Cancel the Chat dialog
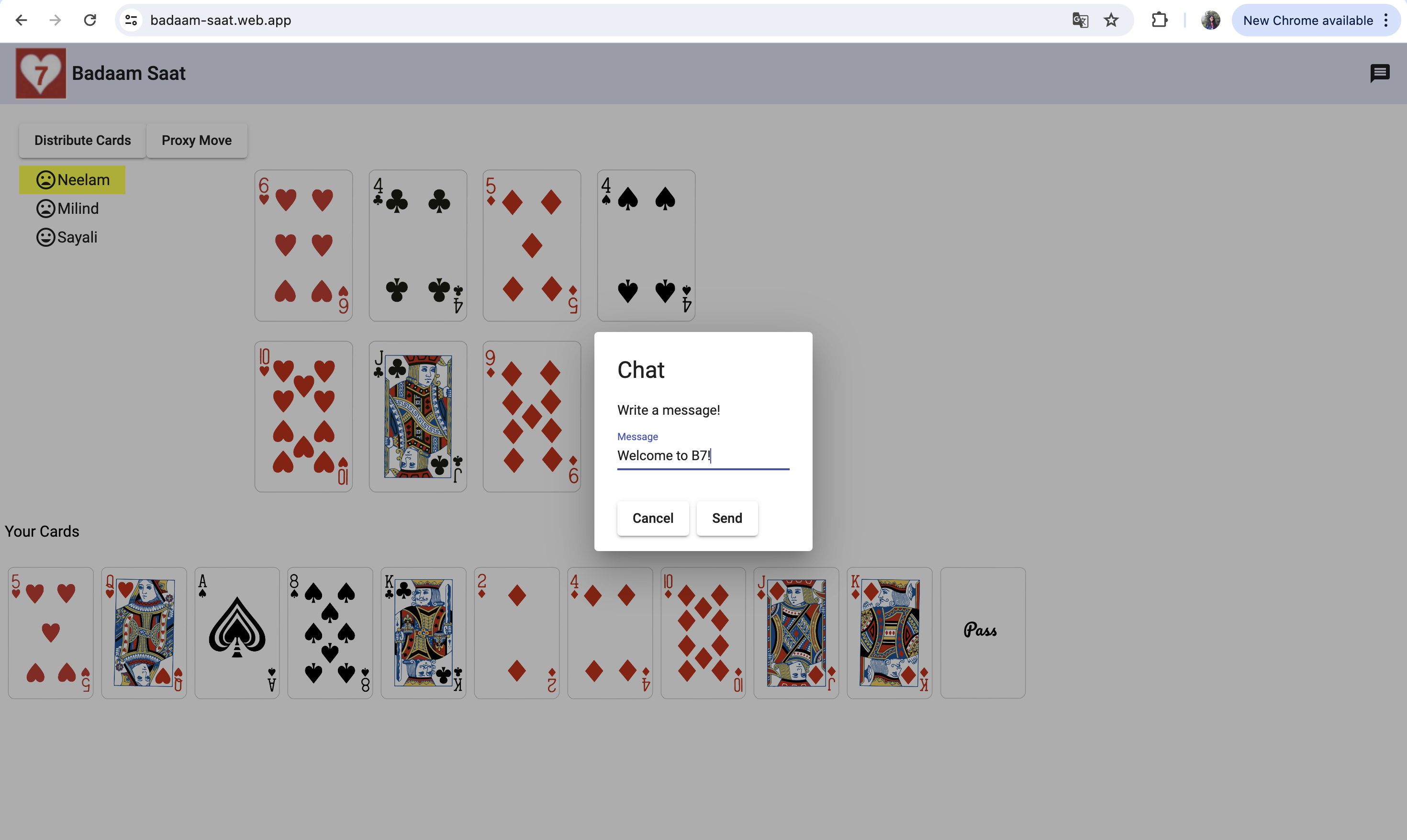 point(652,518)
